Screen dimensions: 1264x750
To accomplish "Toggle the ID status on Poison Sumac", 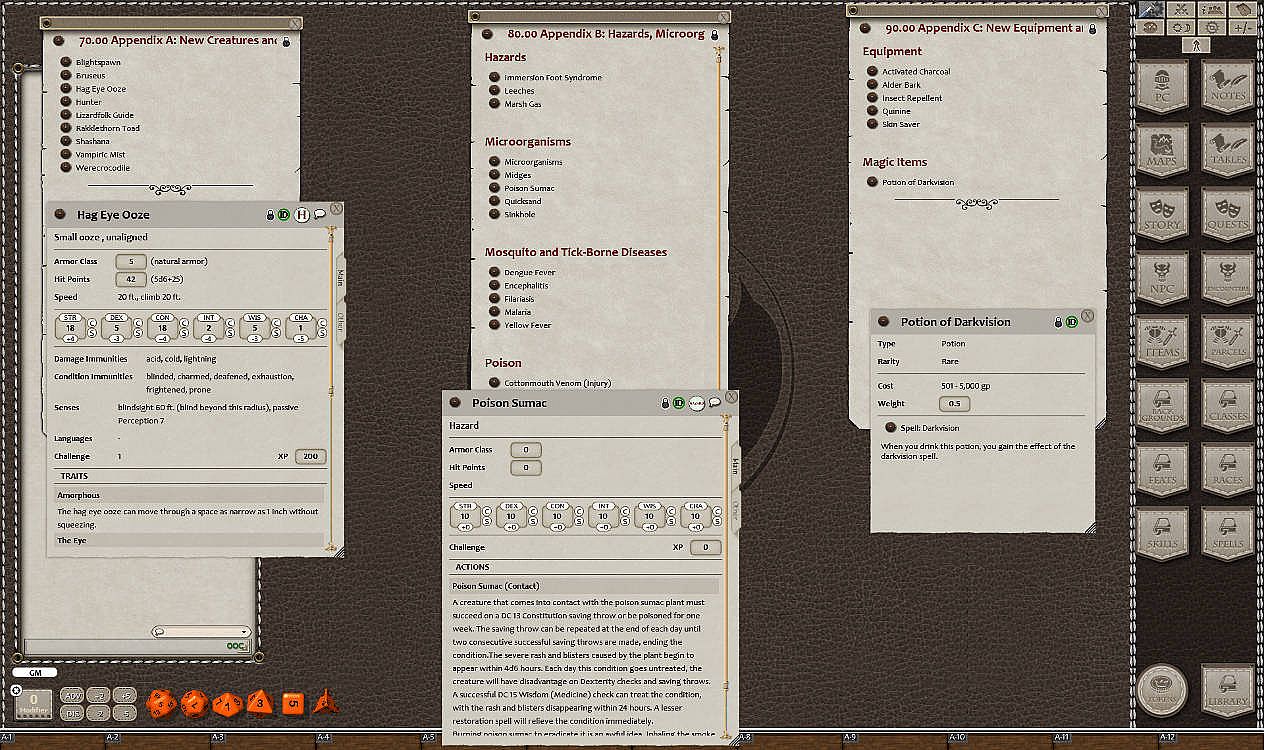I will pyautogui.click(x=679, y=403).
